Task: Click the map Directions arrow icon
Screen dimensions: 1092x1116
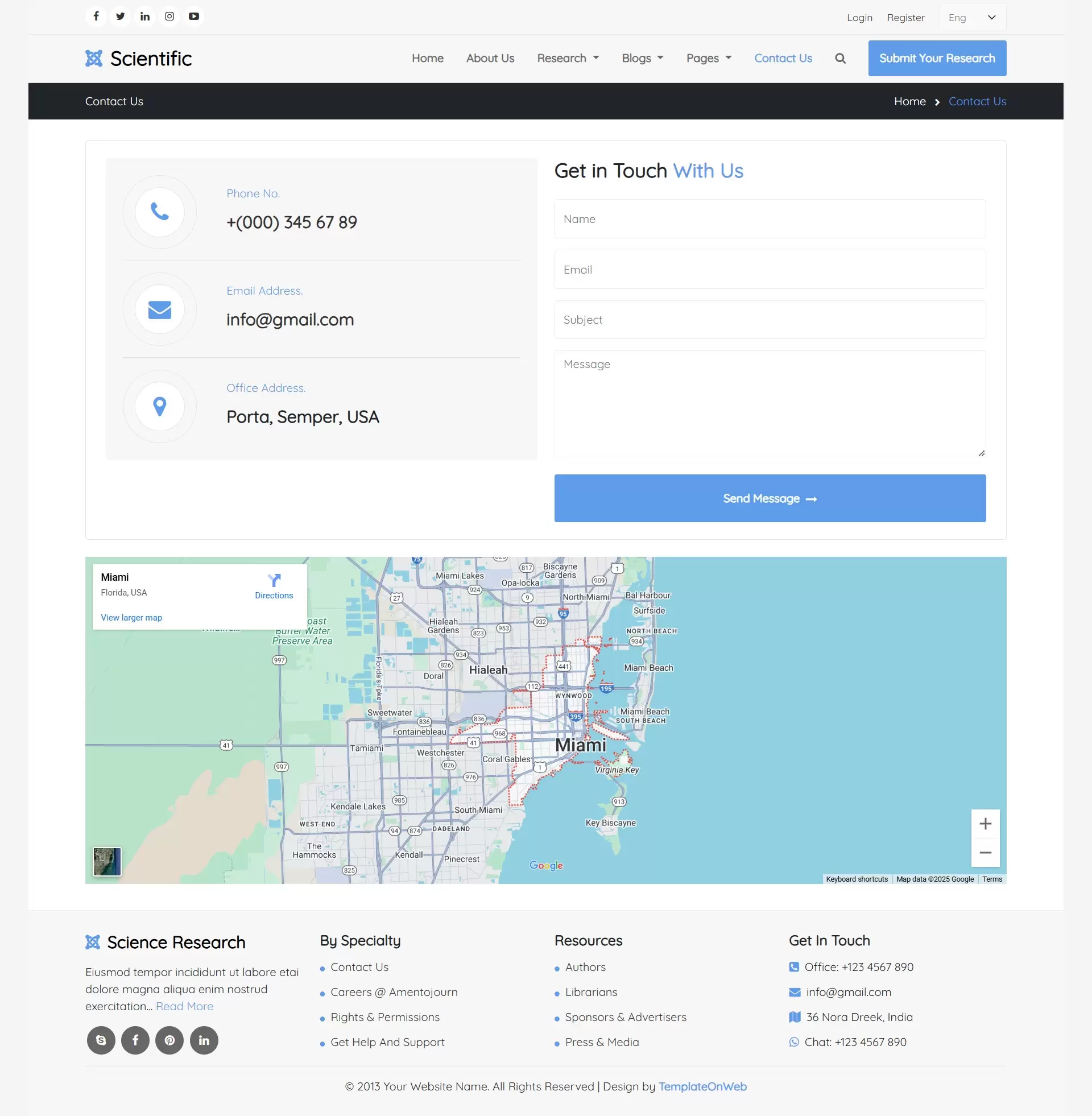Action: click(x=274, y=580)
